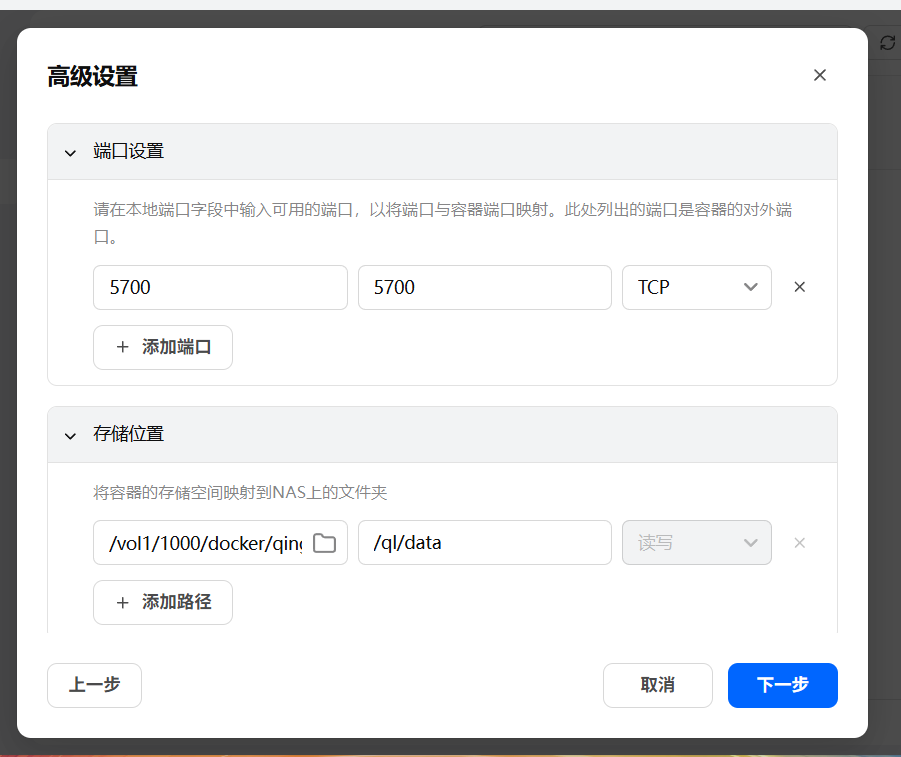Close the 高级设置 dialog with the X
The image size is (901, 757).
820,75
